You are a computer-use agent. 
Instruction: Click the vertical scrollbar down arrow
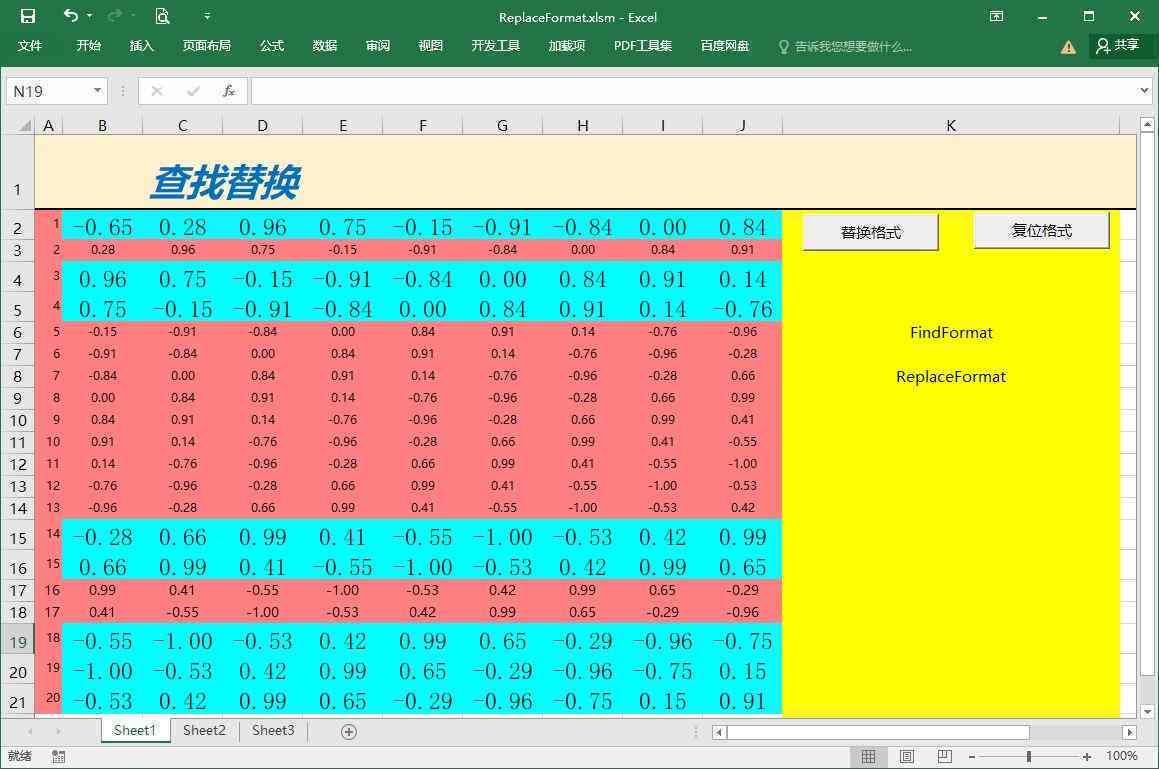point(1147,711)
